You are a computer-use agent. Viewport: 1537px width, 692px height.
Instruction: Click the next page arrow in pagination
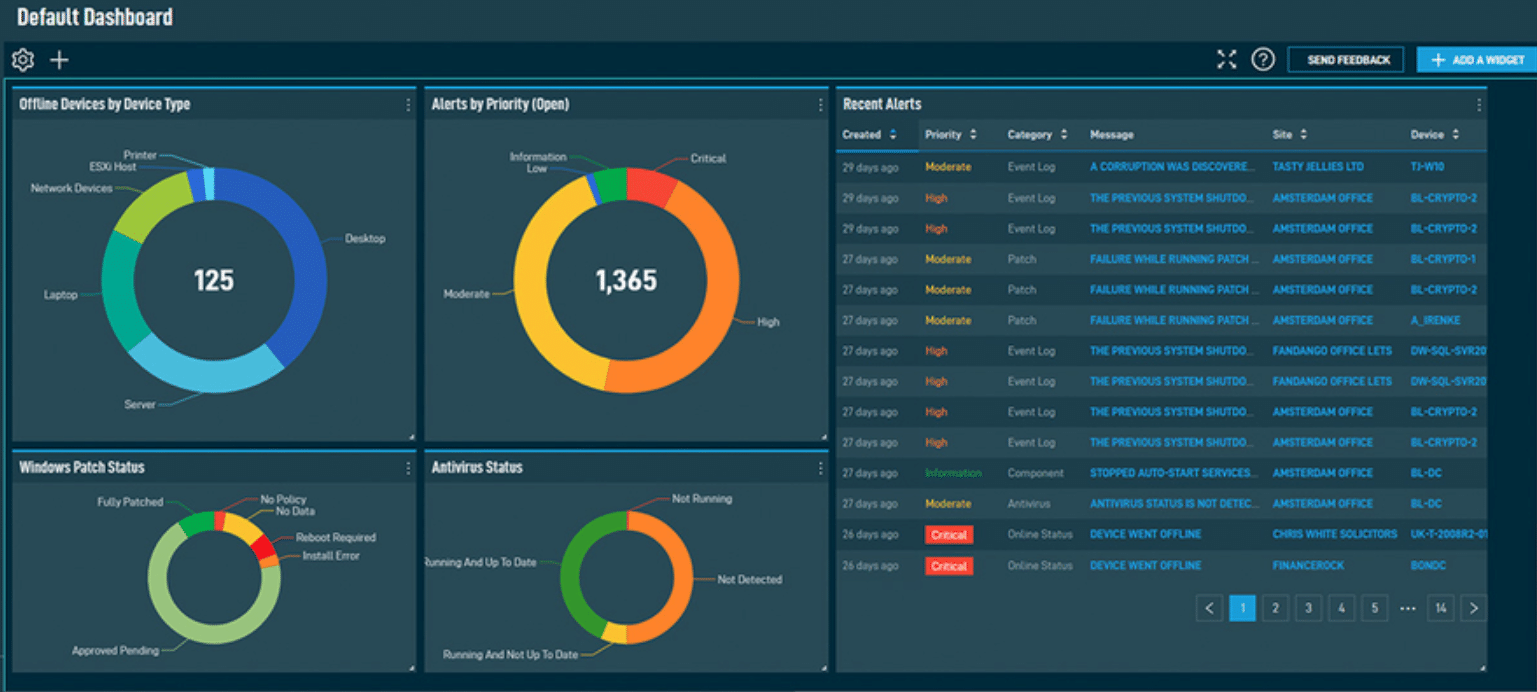click(1474, 608)
